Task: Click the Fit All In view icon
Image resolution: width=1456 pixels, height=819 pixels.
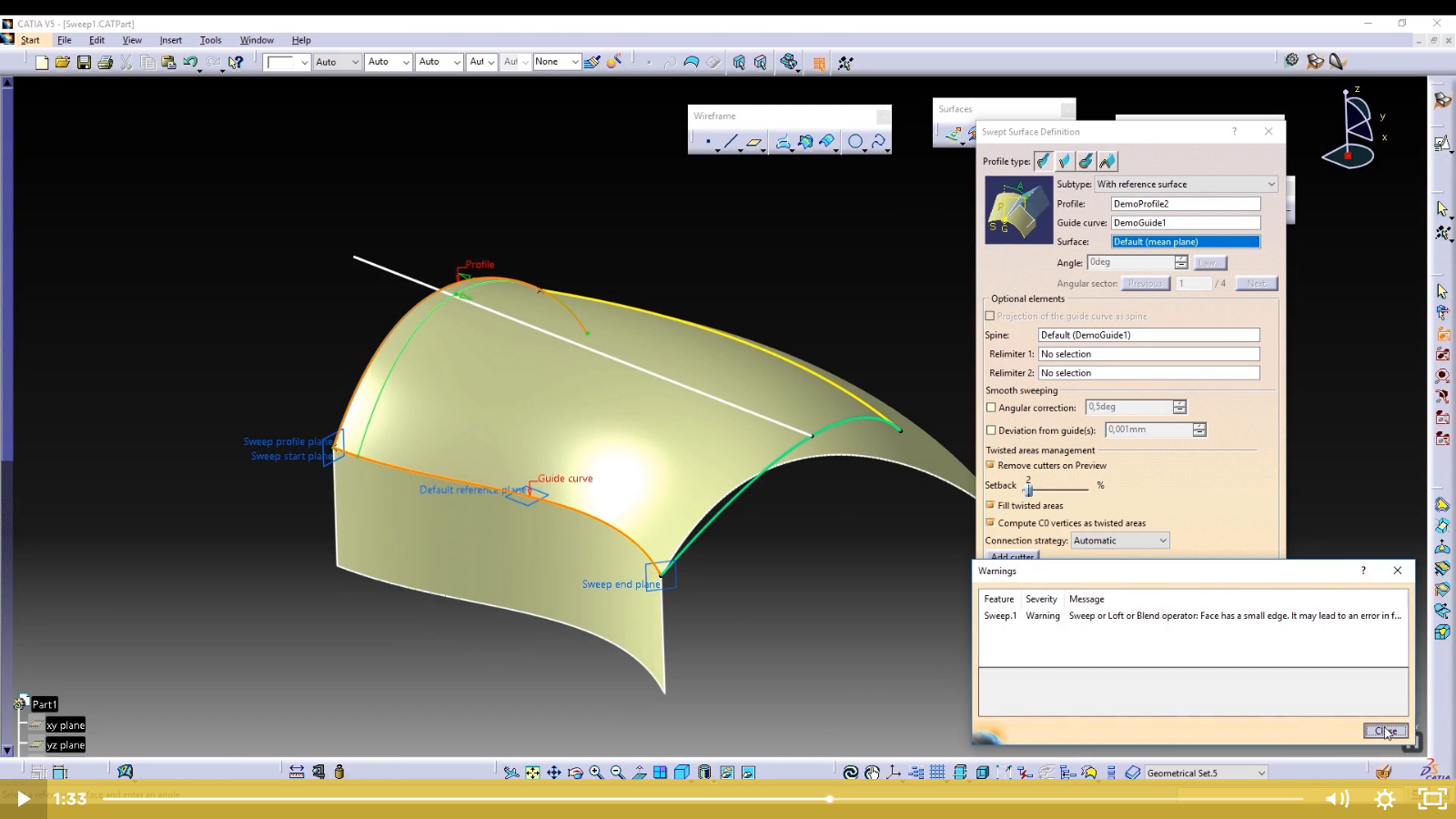Action: click(x=532, y=773)
